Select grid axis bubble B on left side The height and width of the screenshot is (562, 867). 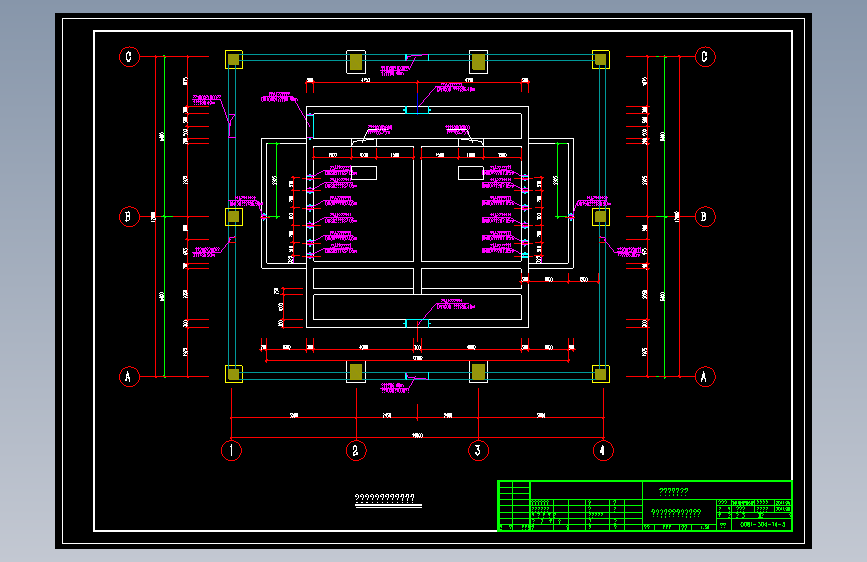click(x=129, y=216)
